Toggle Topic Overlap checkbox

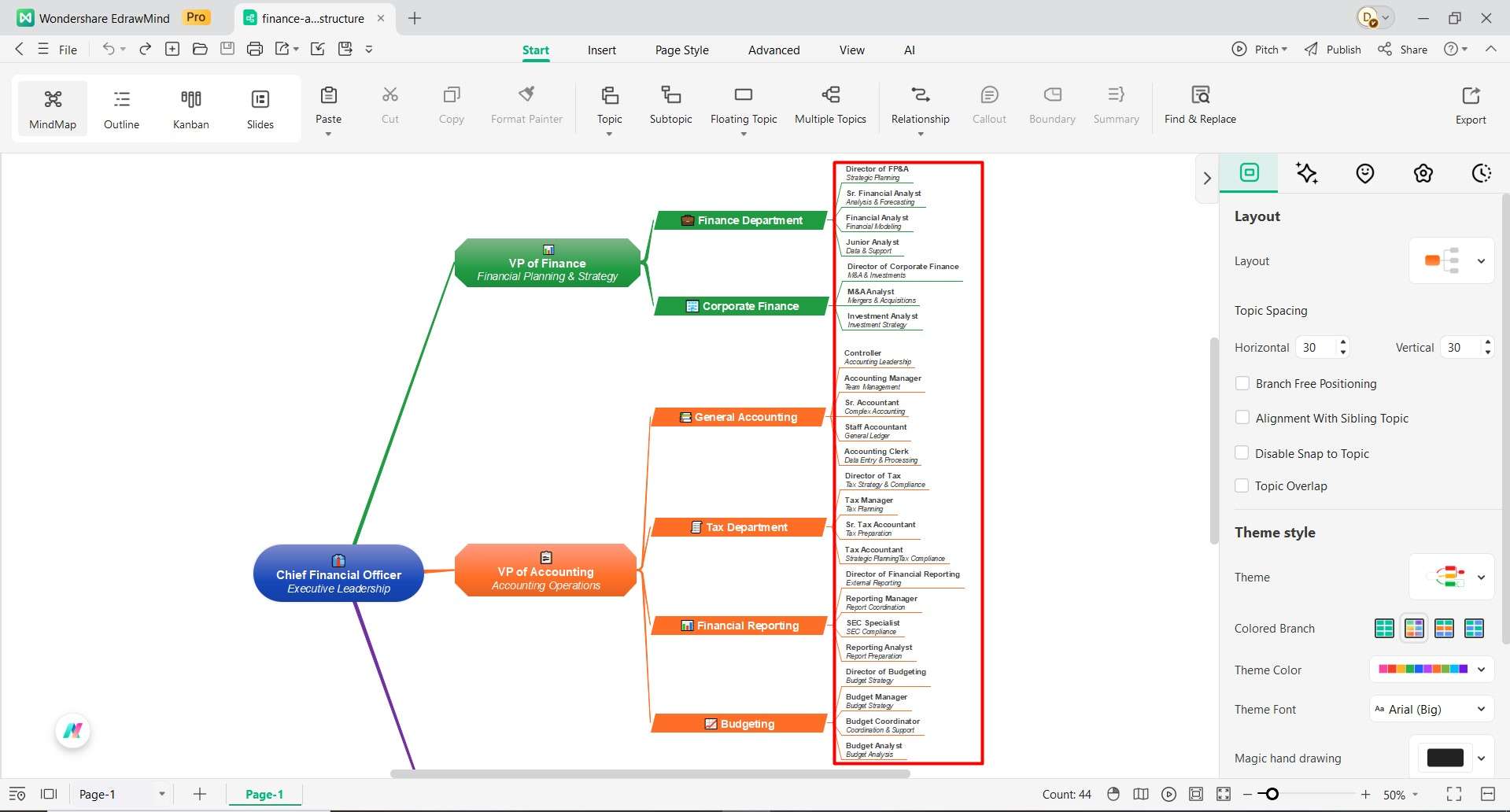[1242, 485]
